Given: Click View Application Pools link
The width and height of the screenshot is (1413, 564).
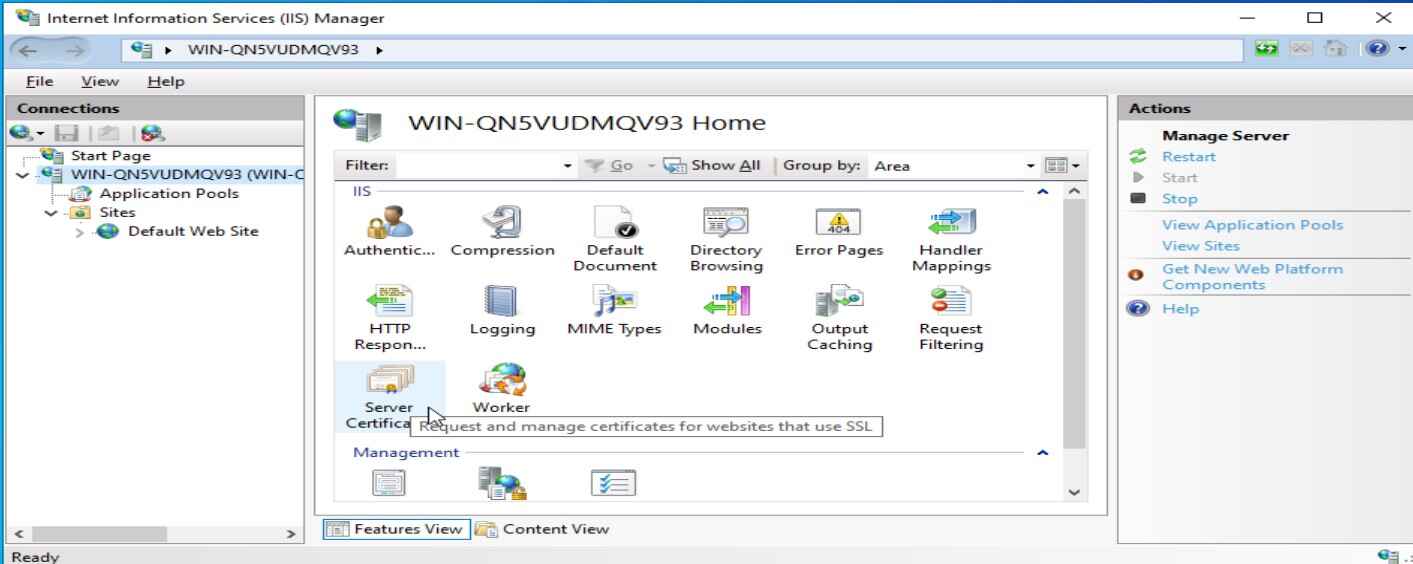Looking at the screenshot, I should [1252, 225].
